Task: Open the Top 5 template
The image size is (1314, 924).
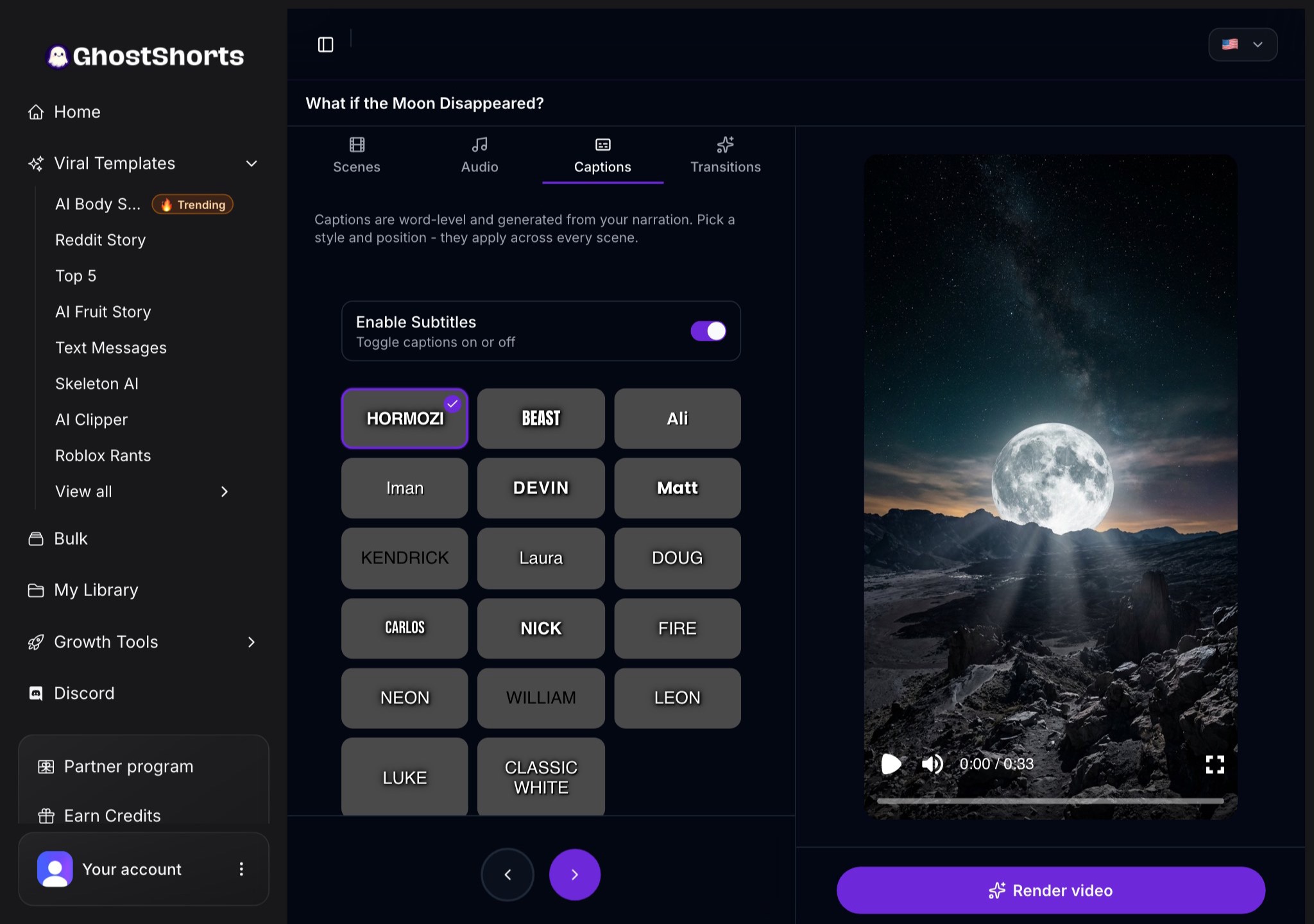Action: coord(76,276)
